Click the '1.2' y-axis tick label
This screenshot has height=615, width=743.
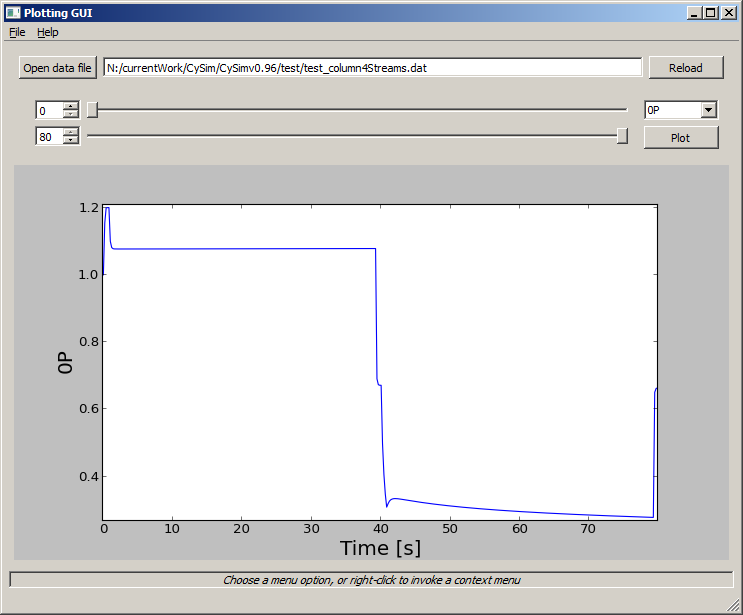tap(89, 208)
